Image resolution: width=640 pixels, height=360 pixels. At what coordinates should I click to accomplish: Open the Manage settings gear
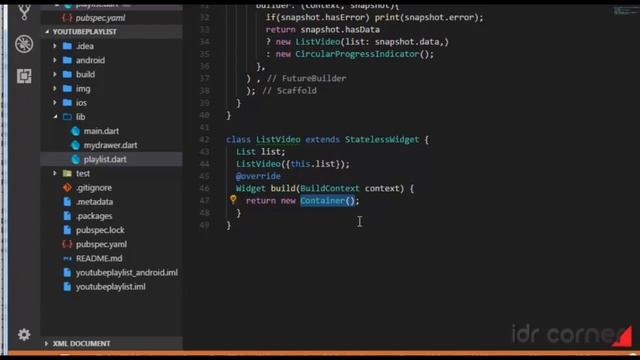coord(24,335)
